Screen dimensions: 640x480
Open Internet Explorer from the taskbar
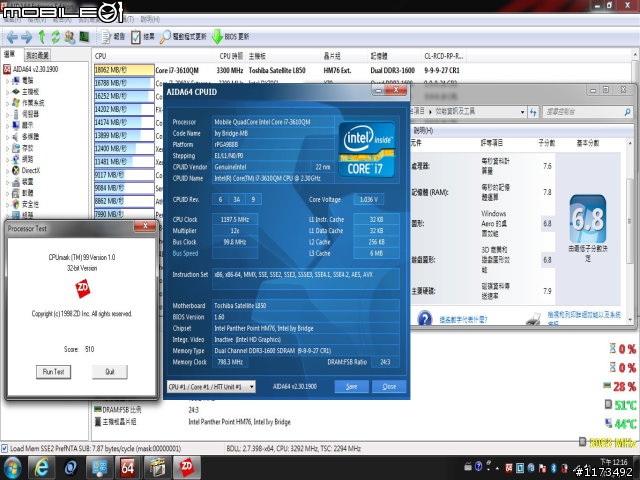[x=42, y=468]
